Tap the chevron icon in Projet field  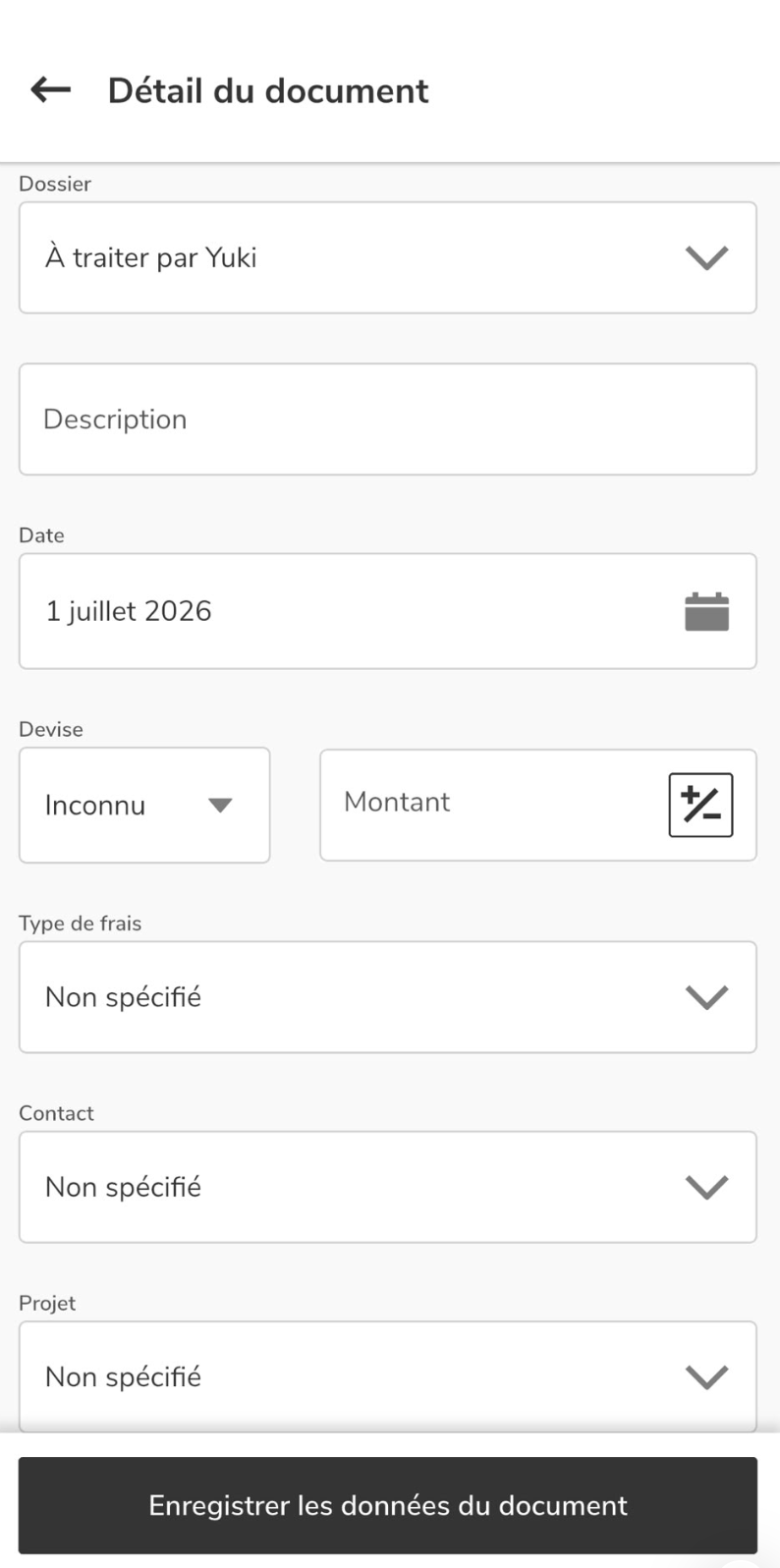[706, 1376]
